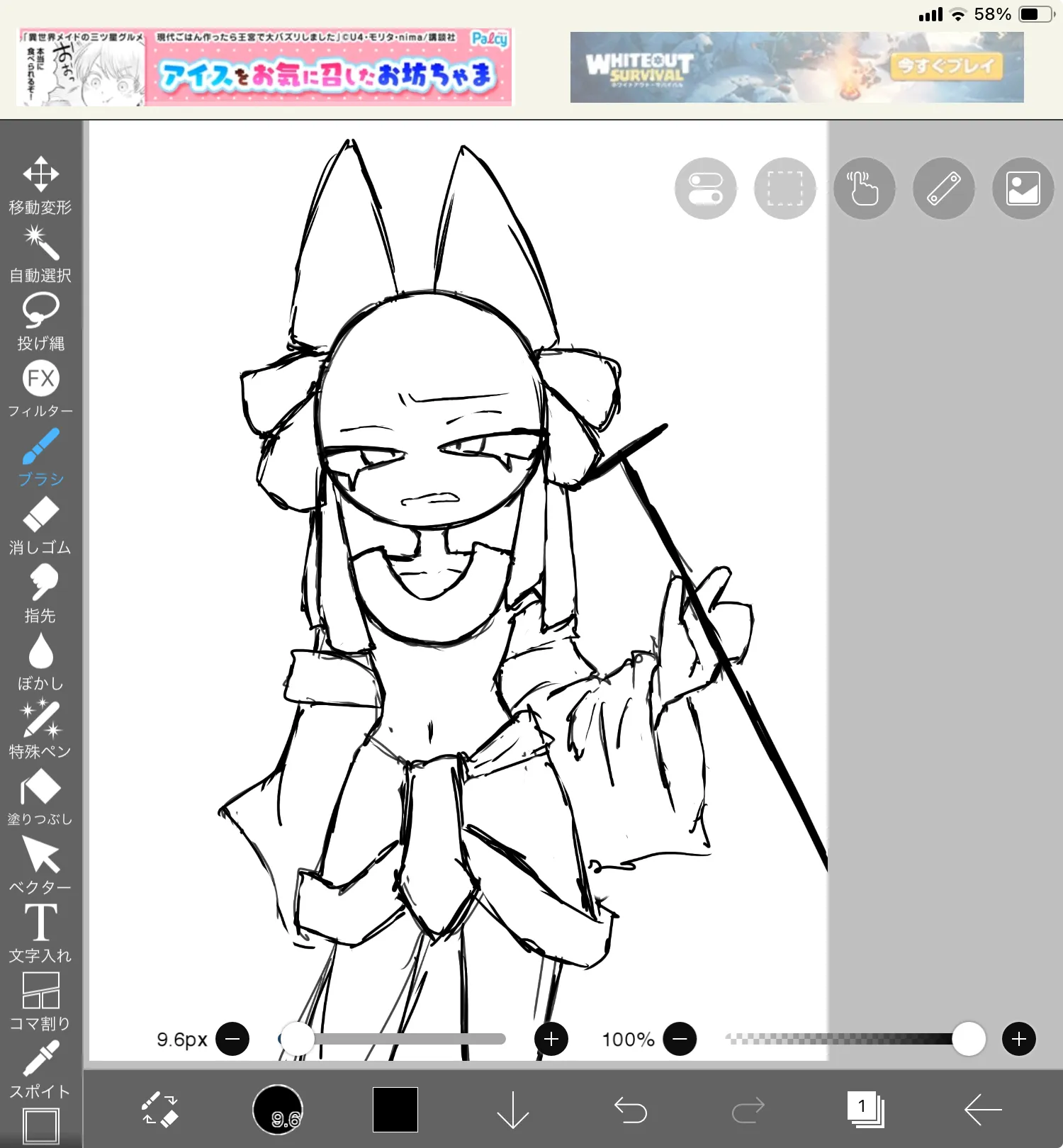This screenshot has width=1063, height=1148.
Task: Select the Magic Wand (自動選択) tool
Action: [40, 254]
